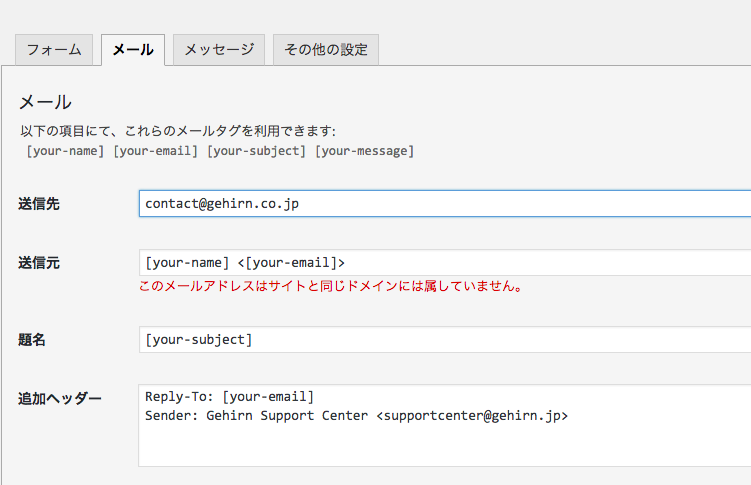The image size is (751, 485).
Task: Click the [your-name] mail tag at top
Action: [x=65, y=151]
